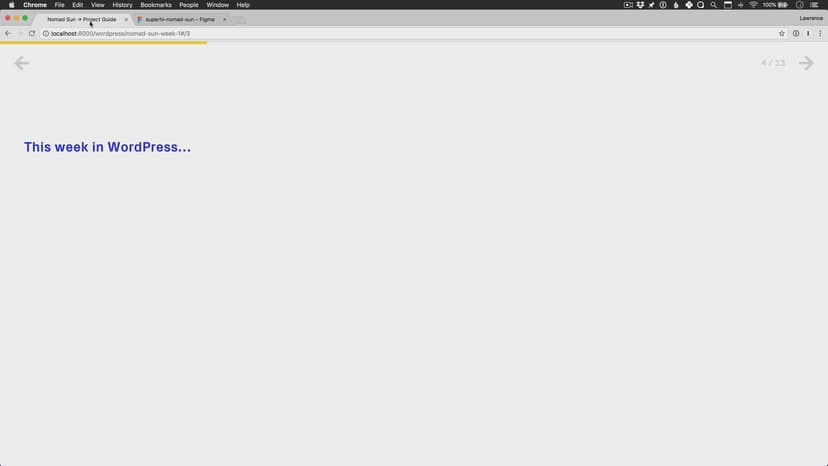Screen dimensions: 828x466
Task: Open the Dropbox menu bar icon
Action: pos(640,5)
